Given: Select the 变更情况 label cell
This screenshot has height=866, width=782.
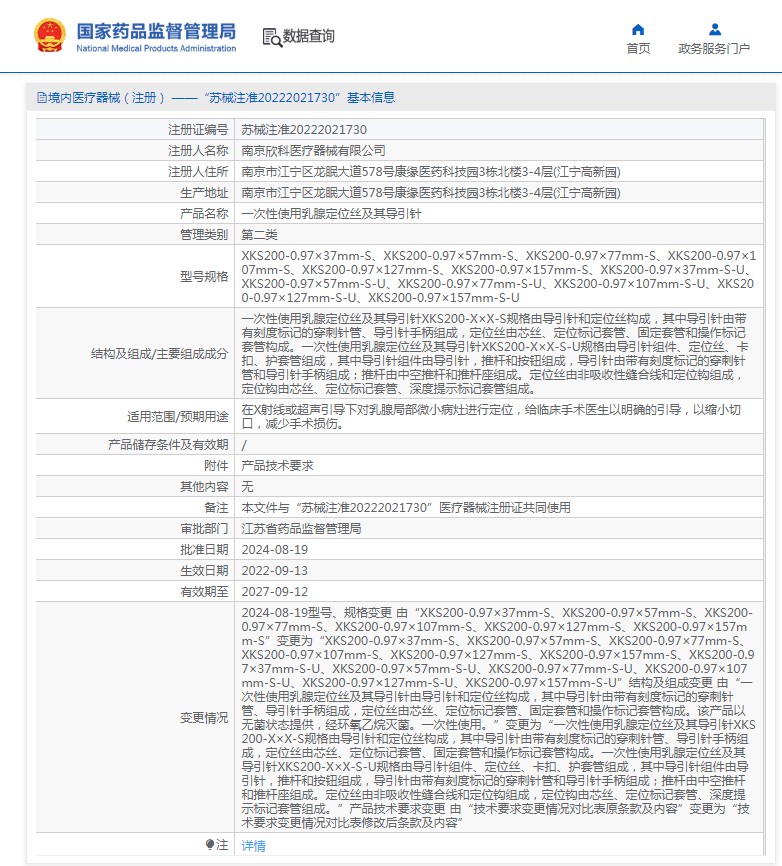Looking at the screenshot, I should coord(135,717).
